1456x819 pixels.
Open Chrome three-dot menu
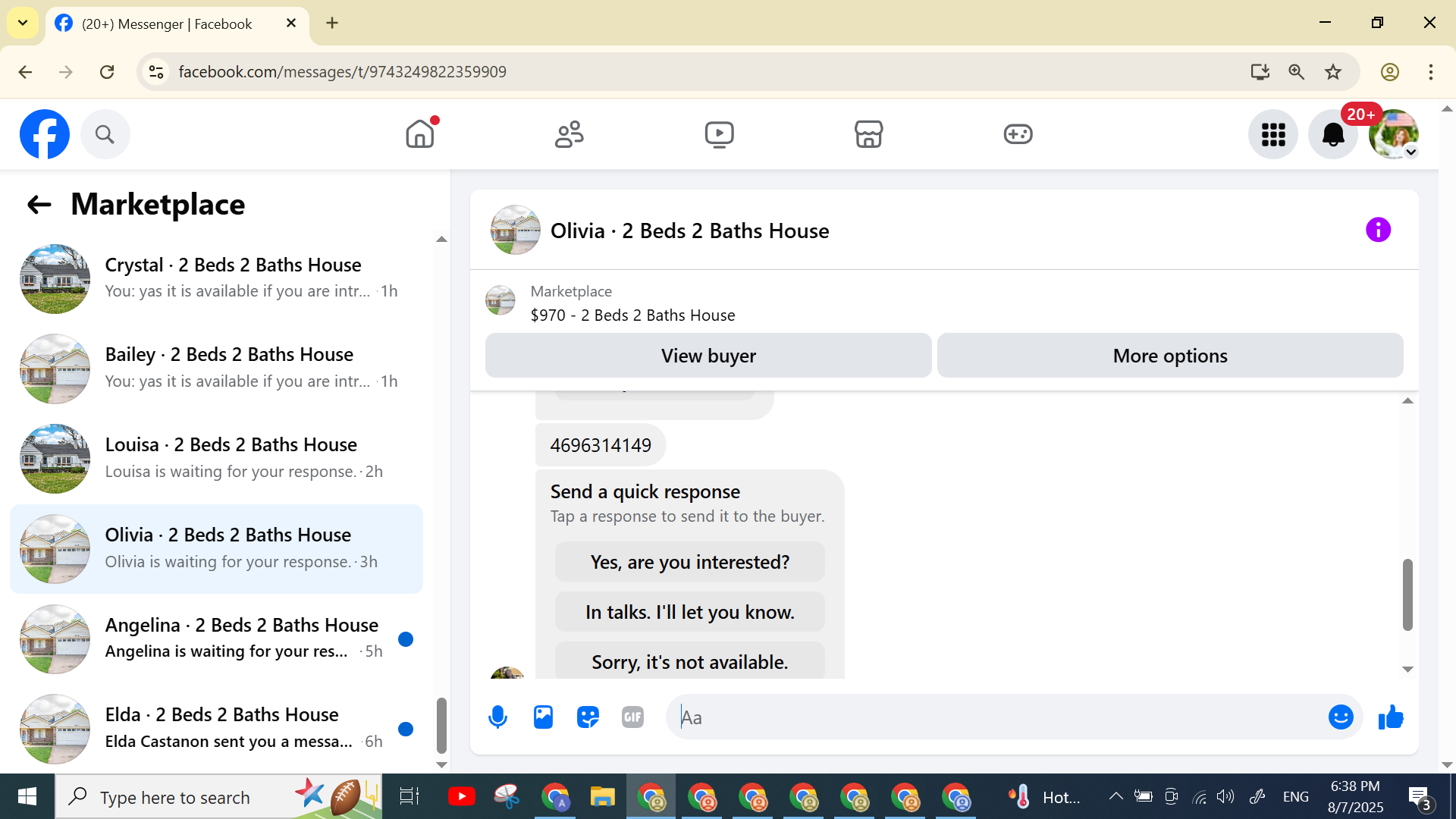click(1431, 72)
